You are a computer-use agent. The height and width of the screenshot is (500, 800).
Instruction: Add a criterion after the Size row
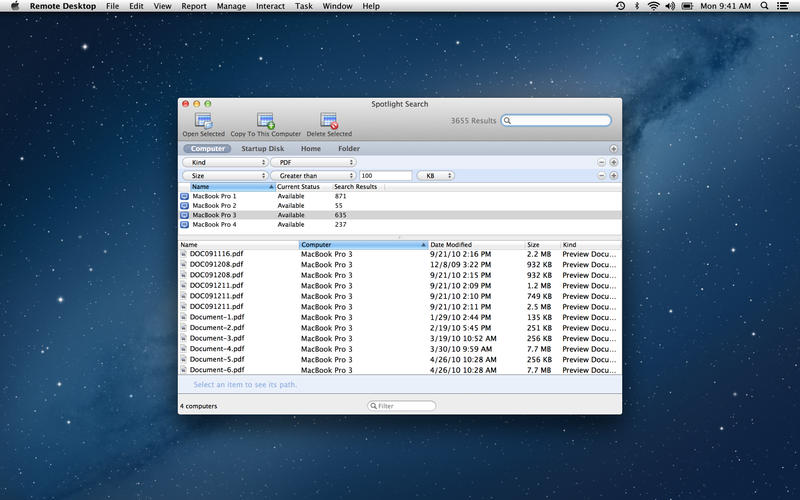pyautogui.click(x=613, y=176)
